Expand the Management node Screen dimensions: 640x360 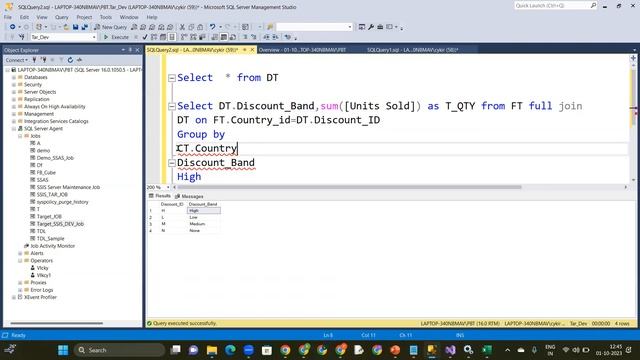tap(14, 114)
